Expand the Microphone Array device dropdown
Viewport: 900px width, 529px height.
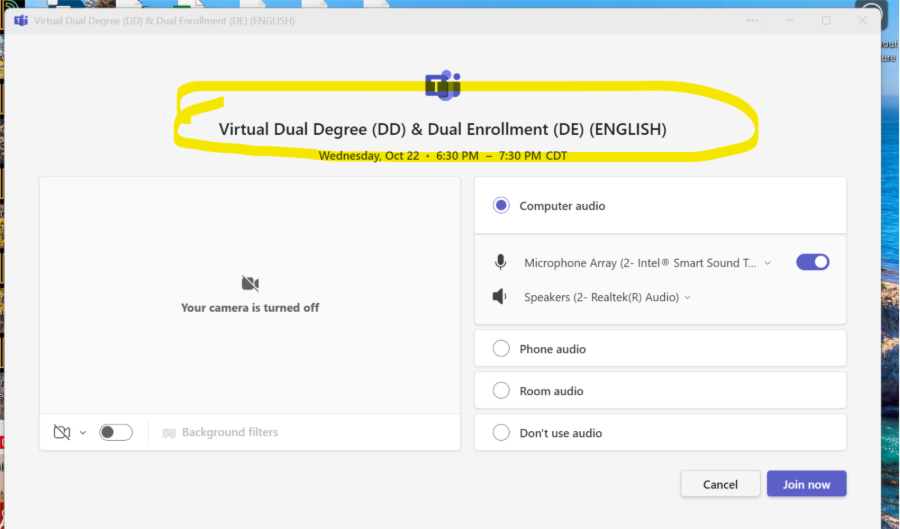click(x=767, y=263)
